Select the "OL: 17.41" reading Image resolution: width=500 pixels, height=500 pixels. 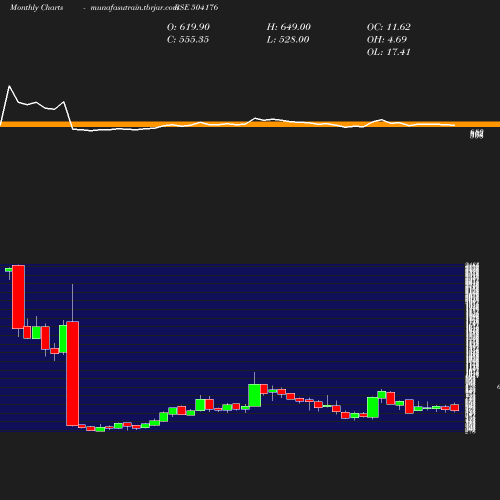click(389, 52)
